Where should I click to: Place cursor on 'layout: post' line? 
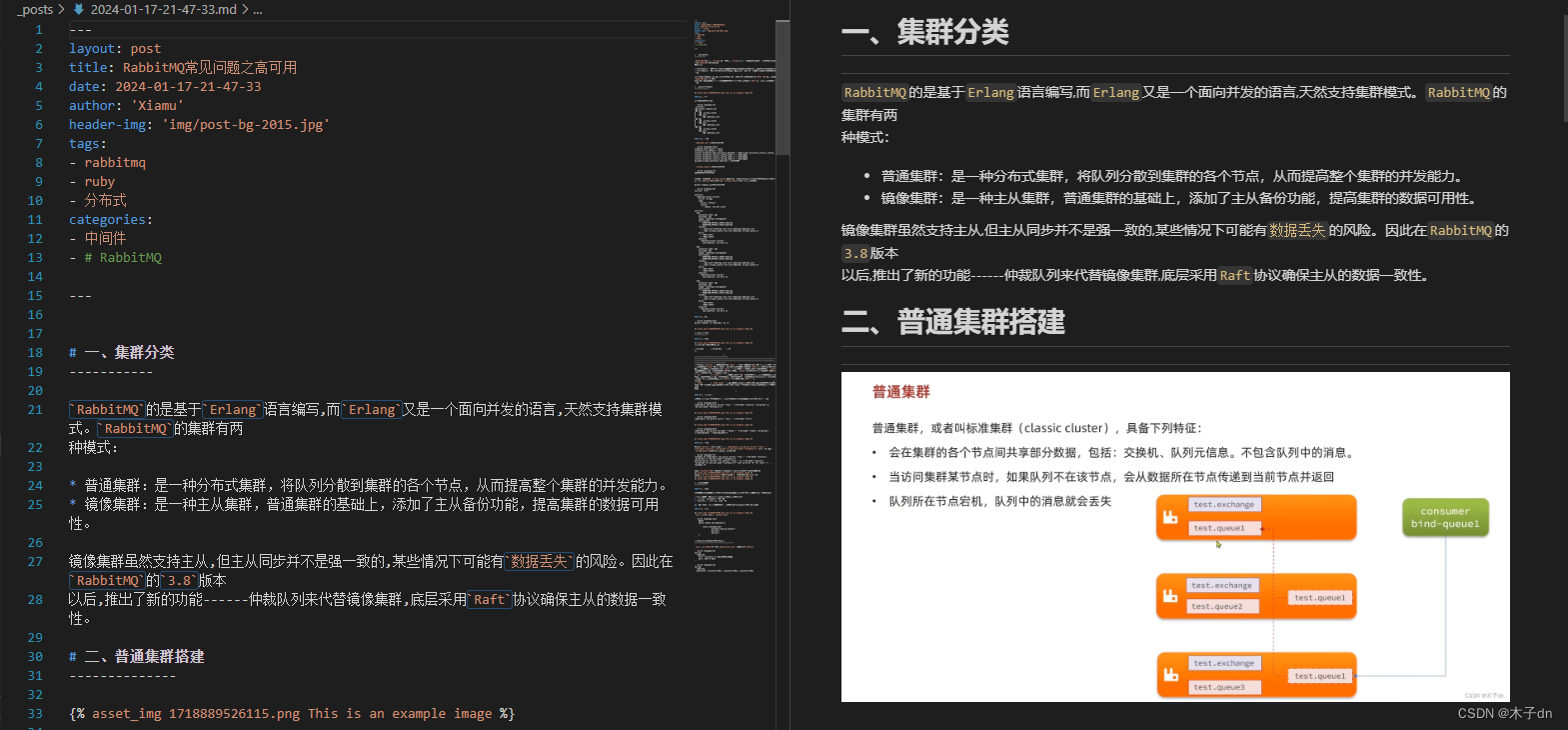pos(115,48)
